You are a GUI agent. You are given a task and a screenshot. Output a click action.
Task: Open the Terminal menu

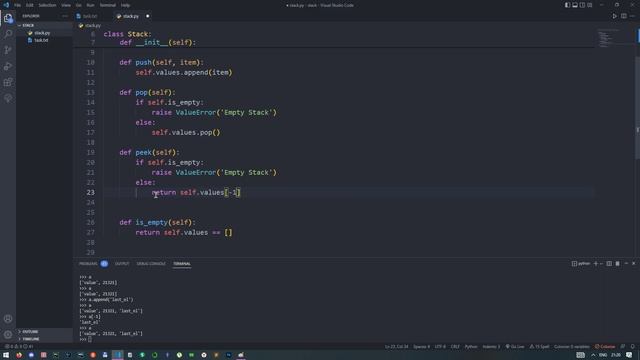pyautogui.click(x=107, y=5)
